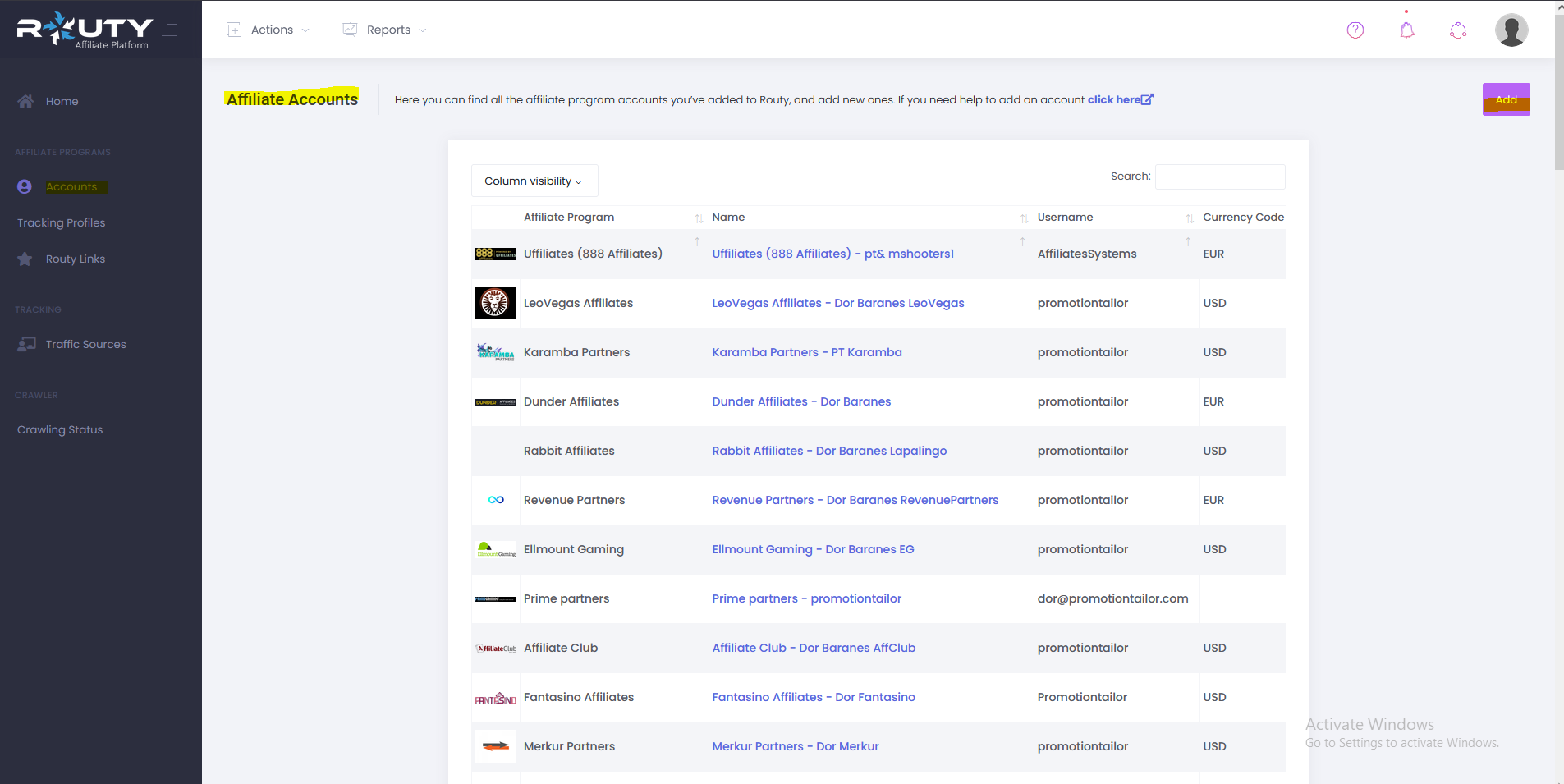The height and width of the screenshot is (784, 1564).
Task: Click the Revenue Partners infinity logo
Action: pyautogui.click(x=496, y=500)
